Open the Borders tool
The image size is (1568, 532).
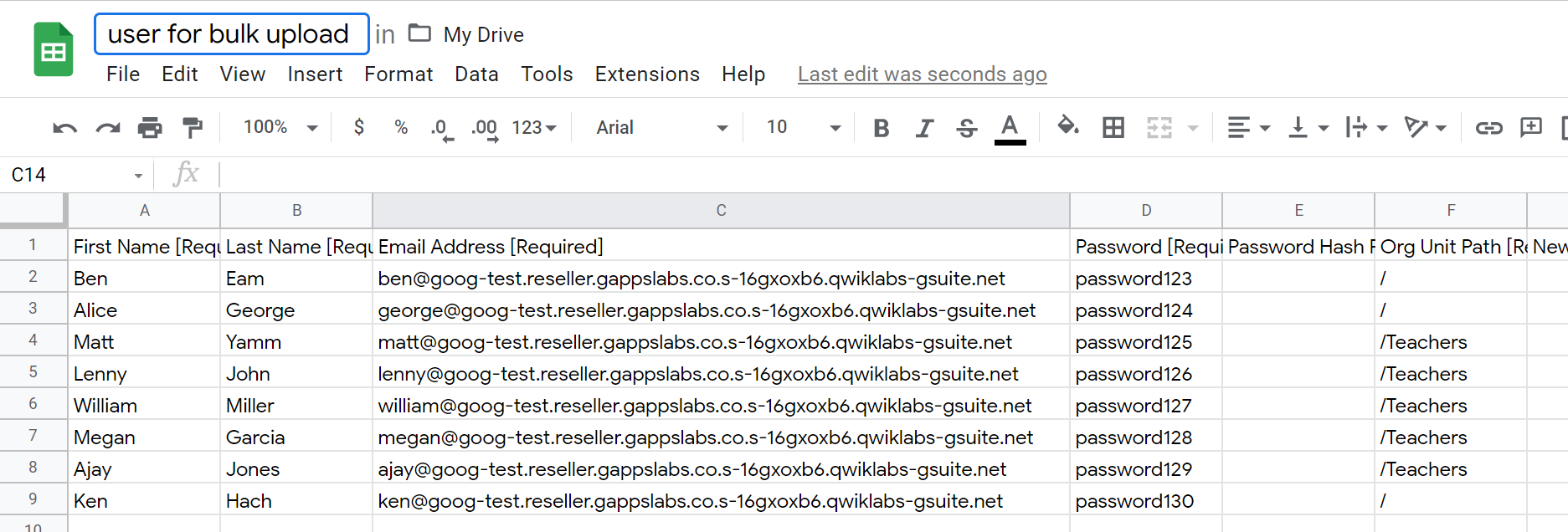click(1113, 128)
